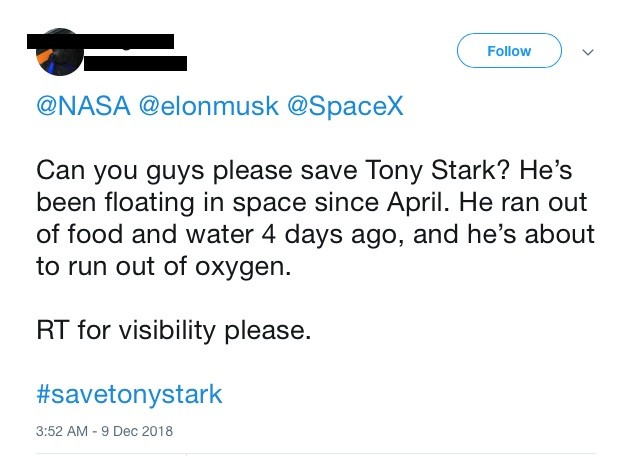Click the #savetonystark hashtag

pyautogui.click(x=129, y=393)
